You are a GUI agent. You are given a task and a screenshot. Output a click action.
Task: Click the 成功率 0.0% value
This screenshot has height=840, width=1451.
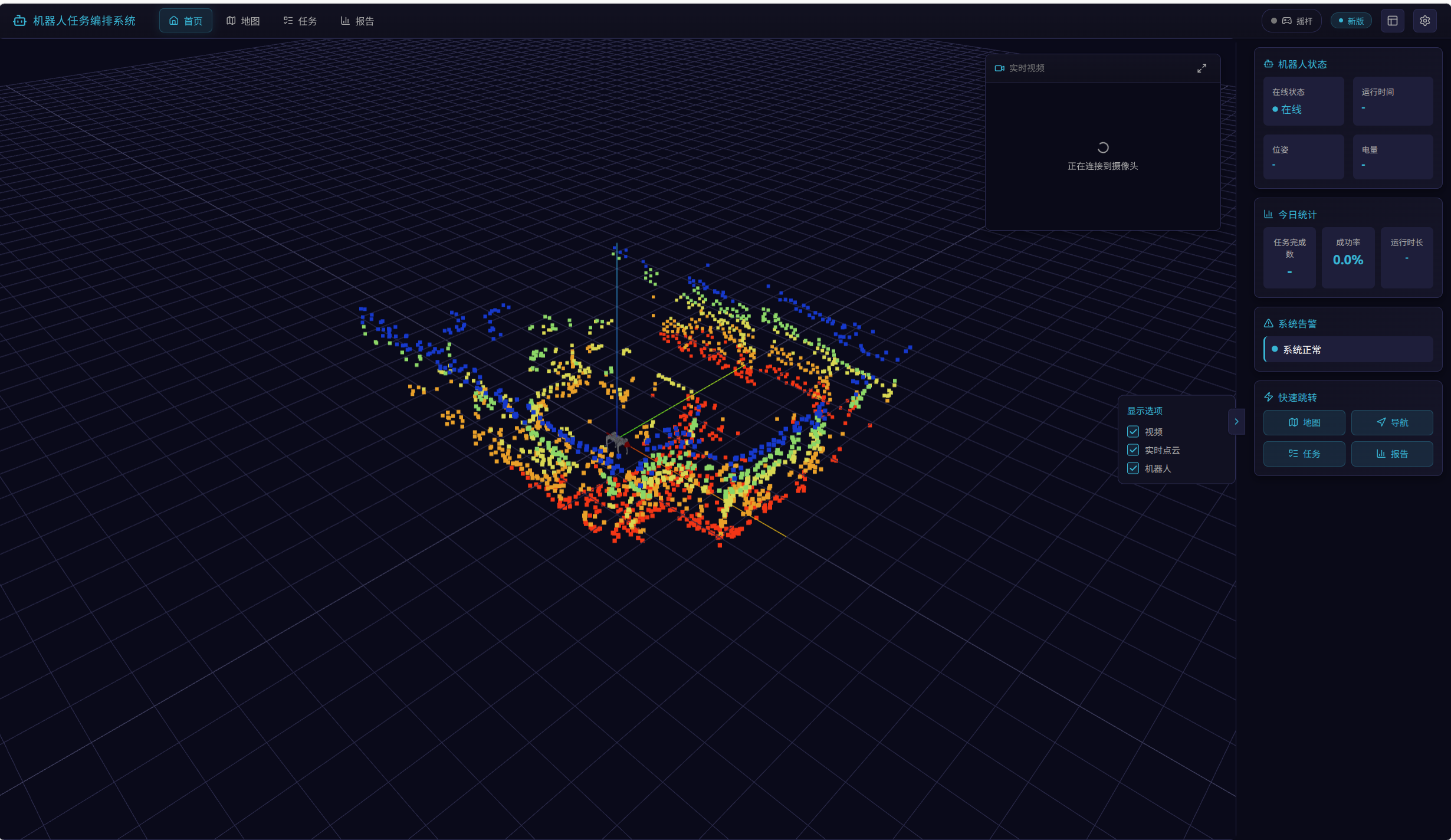click(x=1348, y=260)
